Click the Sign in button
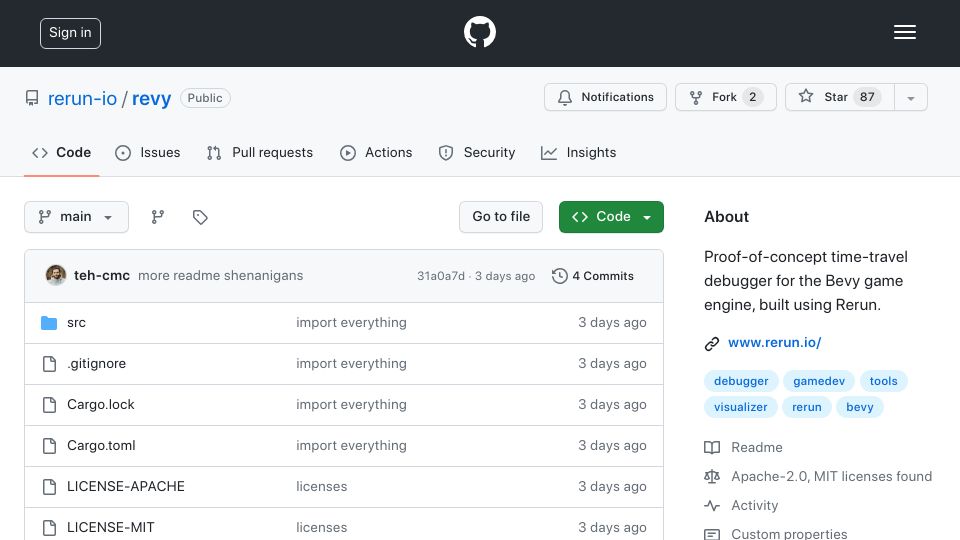Screen dimensions: 960x540 (70, 33)
